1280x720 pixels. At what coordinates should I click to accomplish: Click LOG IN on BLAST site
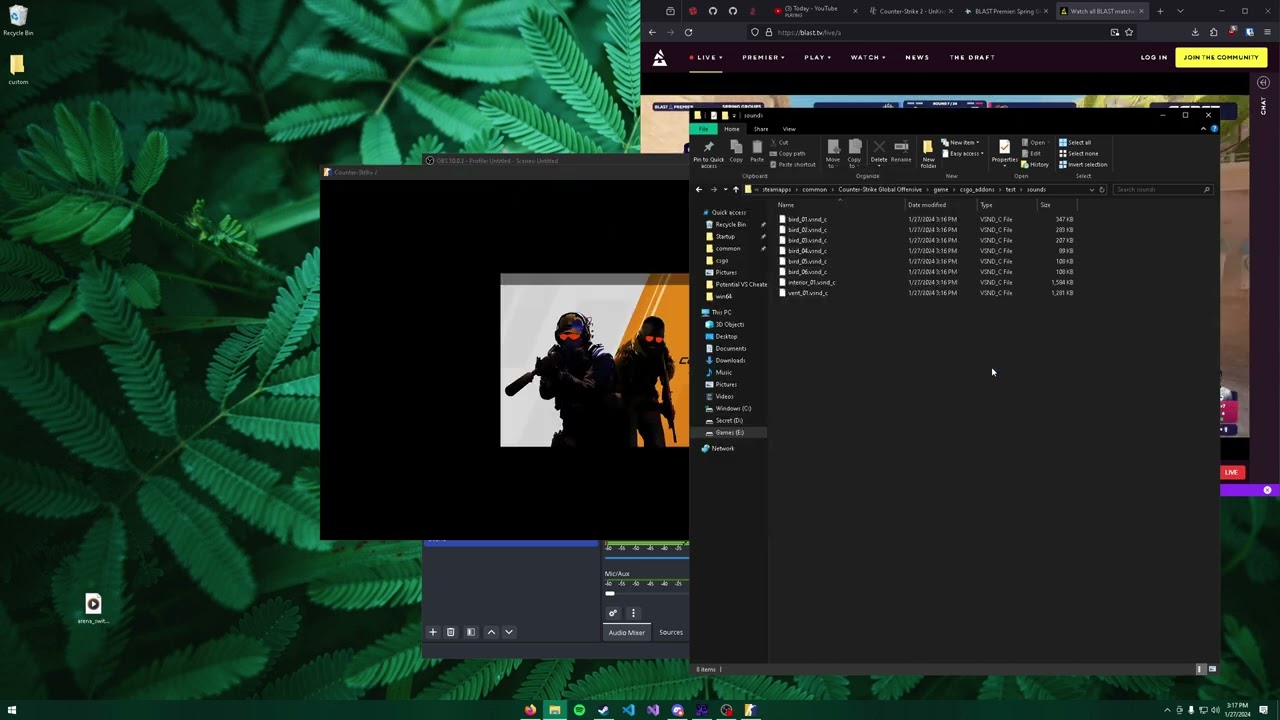point(1154,57)
